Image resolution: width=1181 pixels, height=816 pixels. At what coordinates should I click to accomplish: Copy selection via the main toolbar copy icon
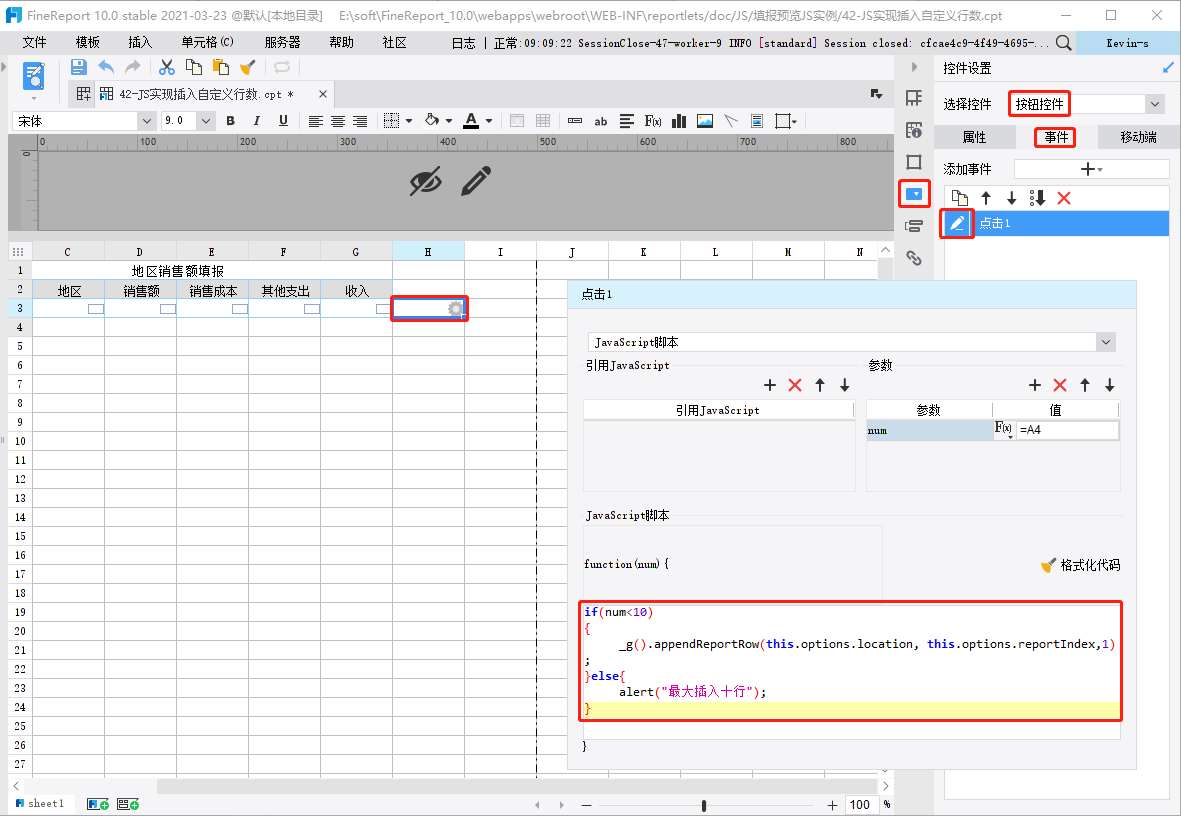click(194, 67)
